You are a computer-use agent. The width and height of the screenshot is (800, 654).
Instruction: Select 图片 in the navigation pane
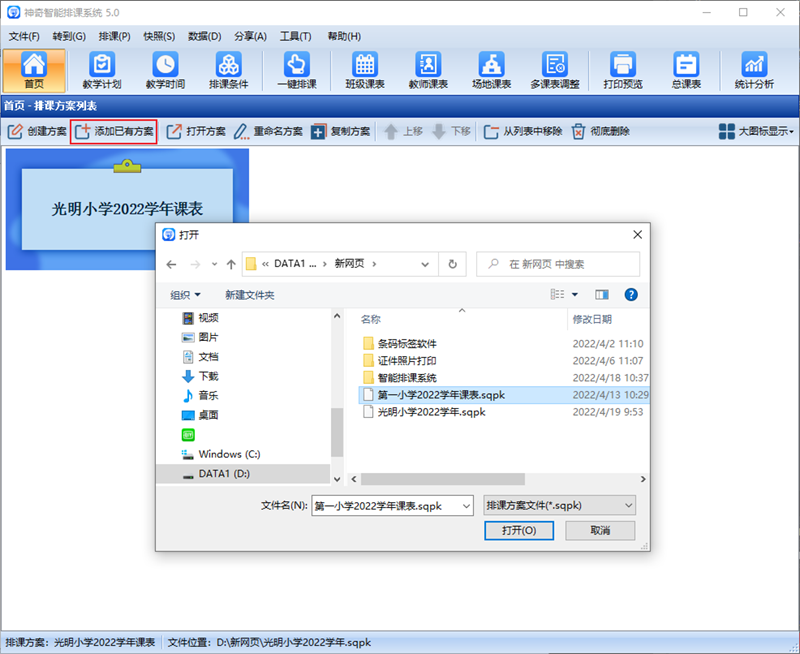[200, 337]
